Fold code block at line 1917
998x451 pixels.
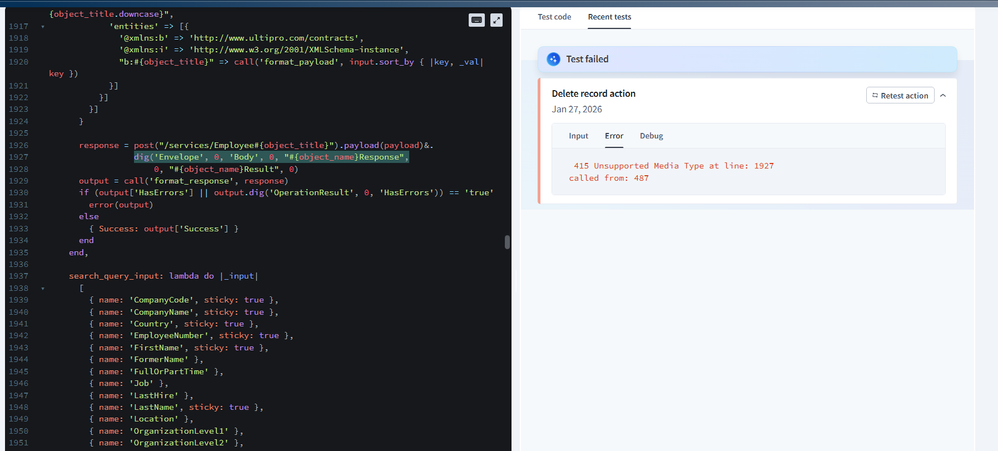[x=43, y=27]
